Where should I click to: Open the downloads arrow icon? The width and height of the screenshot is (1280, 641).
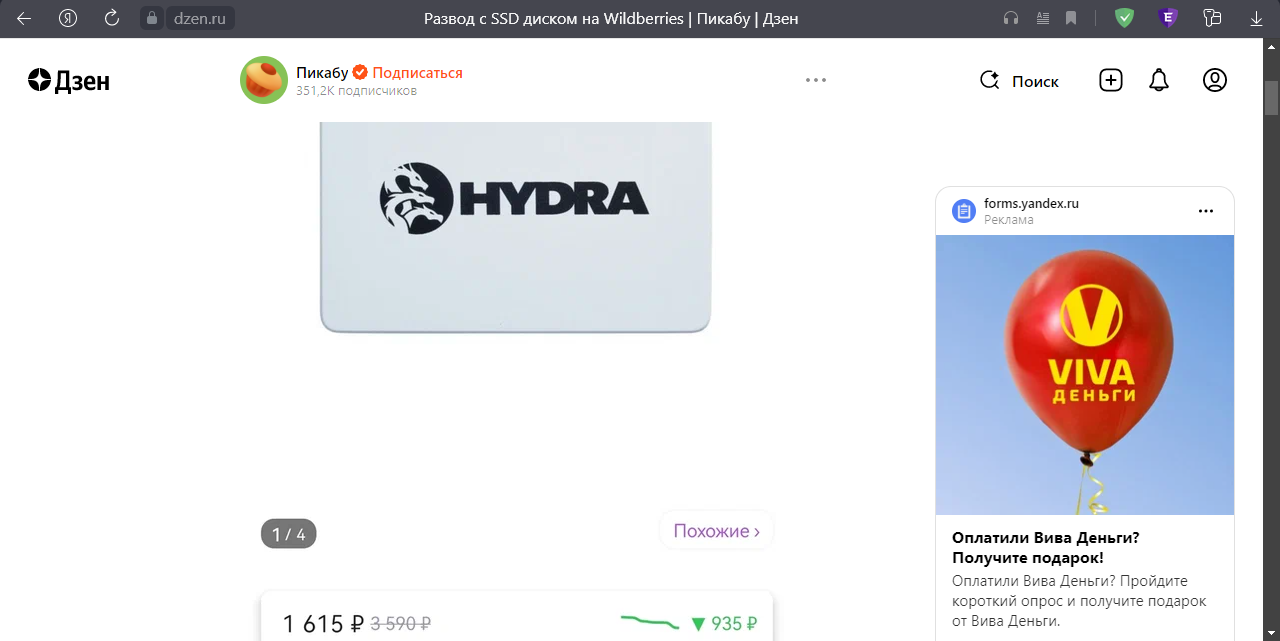[1257, 18]
